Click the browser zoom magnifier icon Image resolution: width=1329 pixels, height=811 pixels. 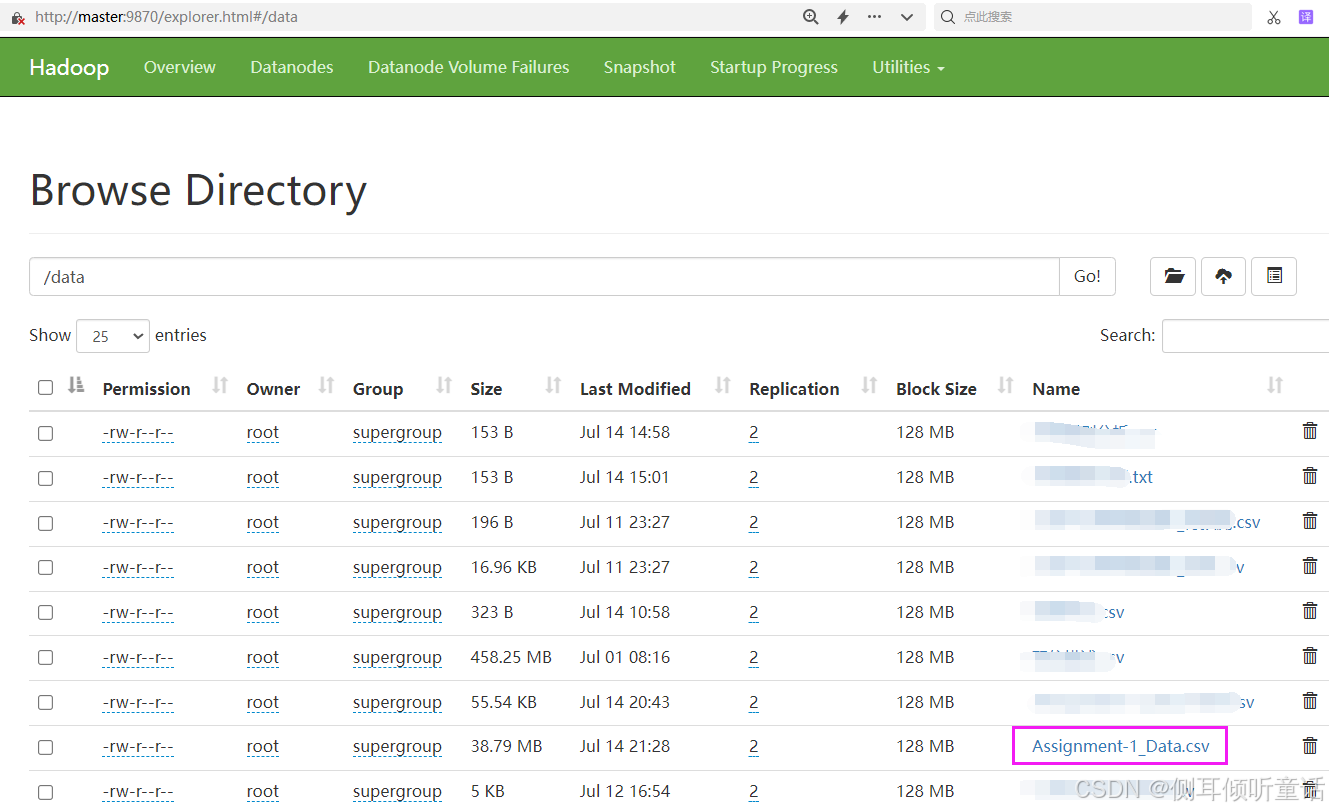click(811, 17)
